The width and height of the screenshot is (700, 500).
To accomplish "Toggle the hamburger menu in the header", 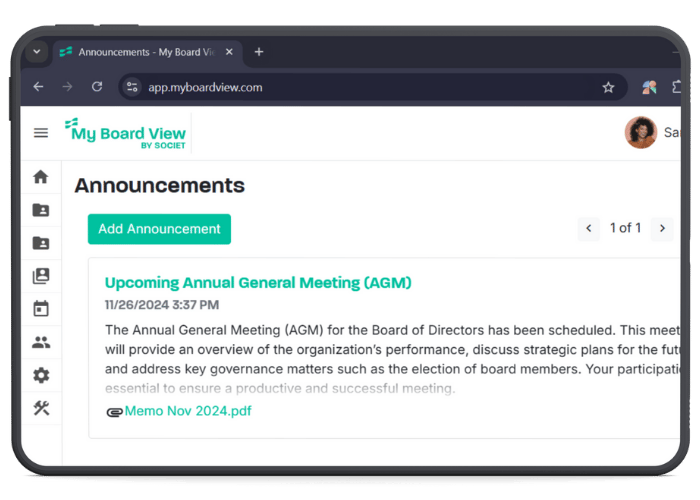I will pos(41,133).
